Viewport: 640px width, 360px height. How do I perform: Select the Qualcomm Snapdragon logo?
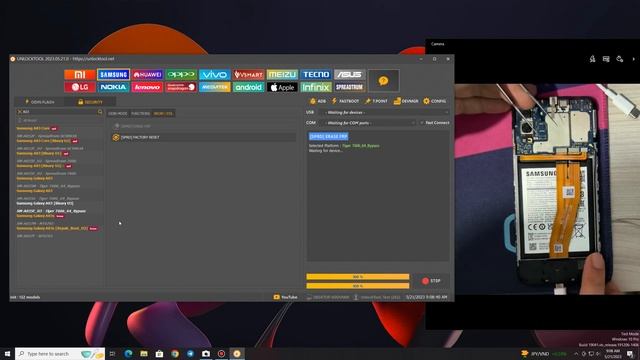click(181, 87)
